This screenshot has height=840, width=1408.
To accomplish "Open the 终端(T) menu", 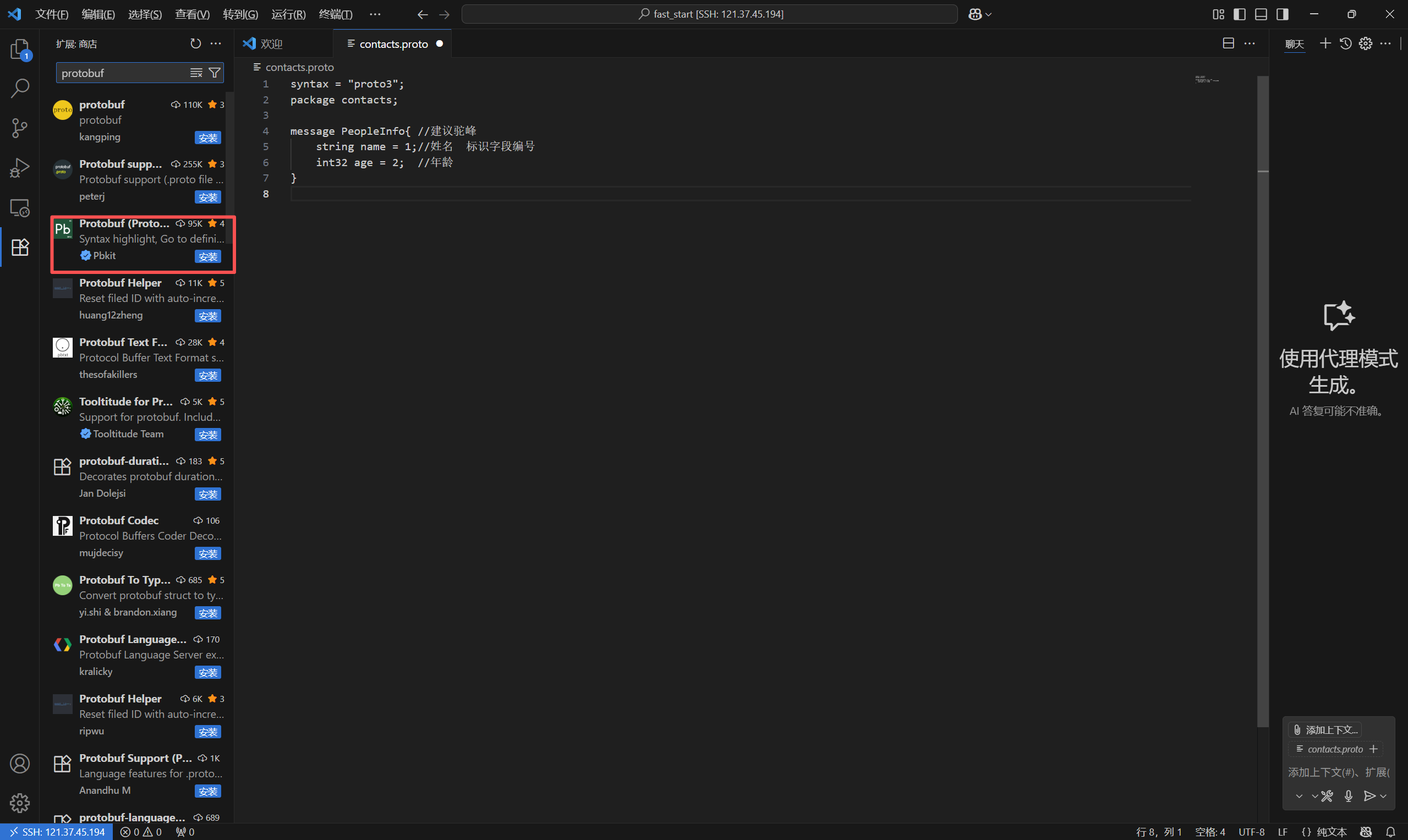I will tap(335, 14).
